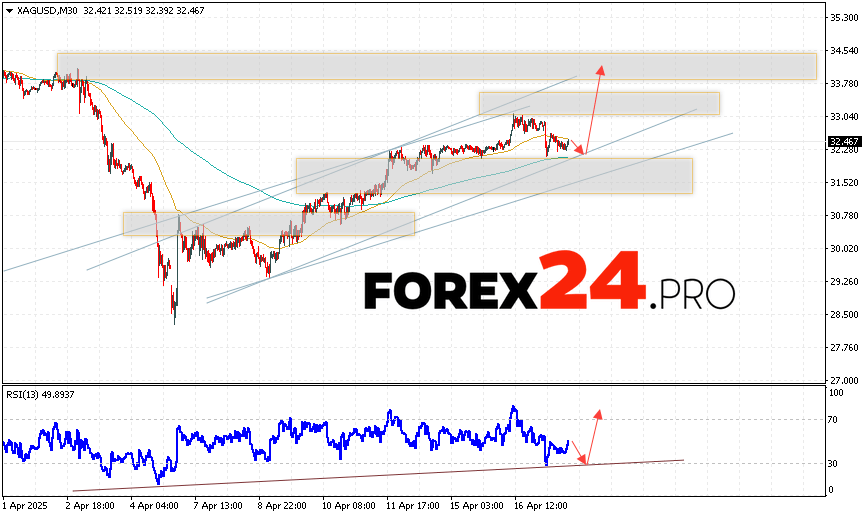The height and width of the screenshot is (517, 866).
Task: Click the red upward forecast arrowhead on price chart
Action: click(x=601, y=70)
